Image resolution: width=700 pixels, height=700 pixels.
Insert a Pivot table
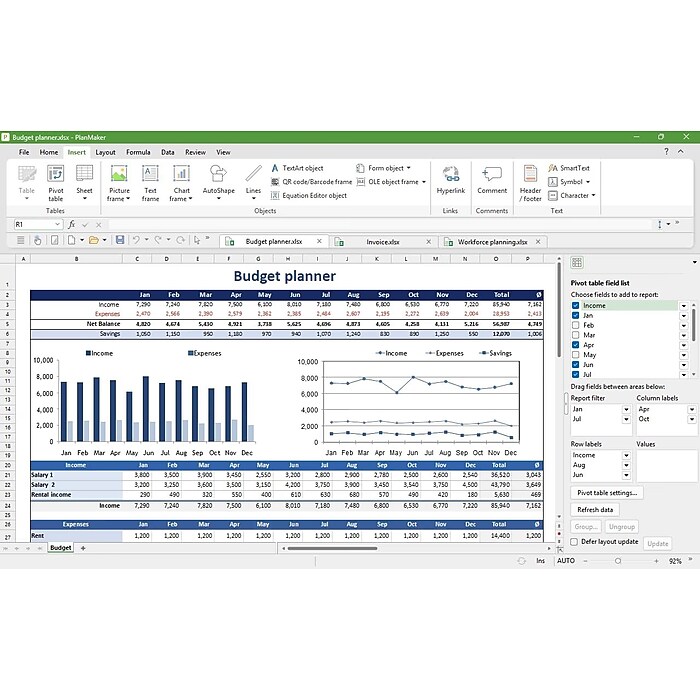55,183
